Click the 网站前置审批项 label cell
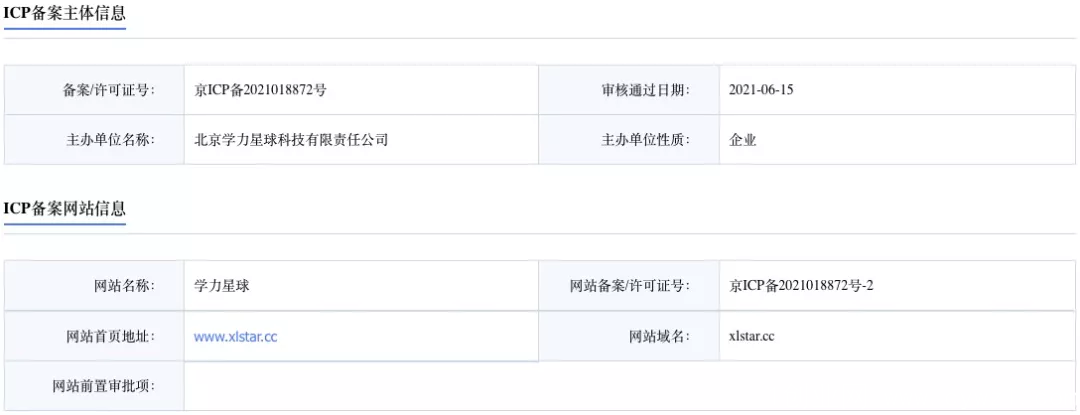Screen dimensions: 1080x415 [94, 385]
